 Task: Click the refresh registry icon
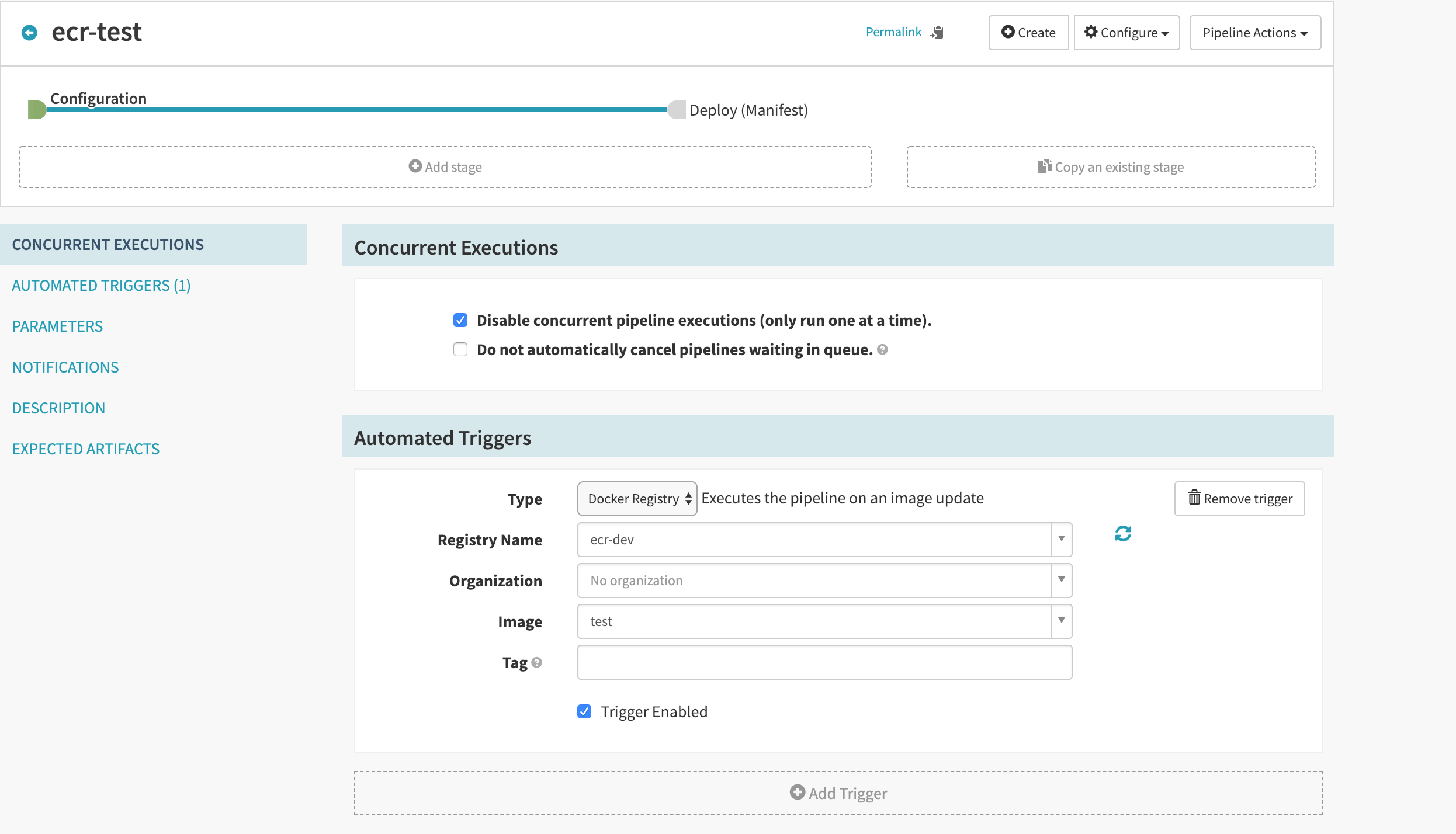click(1122, 533)
